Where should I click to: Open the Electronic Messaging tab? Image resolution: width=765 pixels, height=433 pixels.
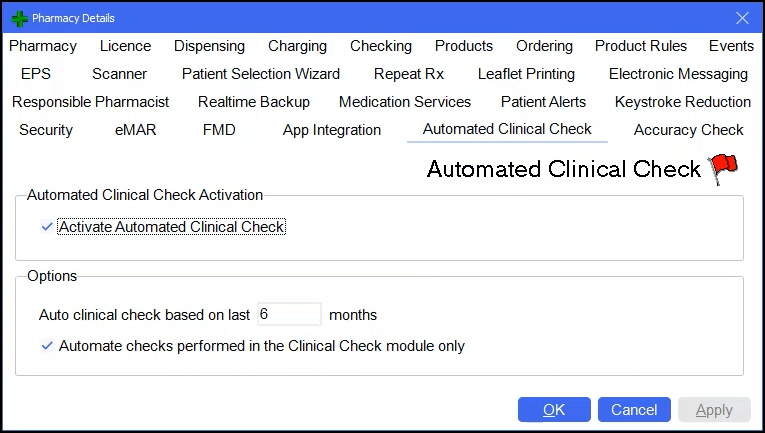point(678,74)
